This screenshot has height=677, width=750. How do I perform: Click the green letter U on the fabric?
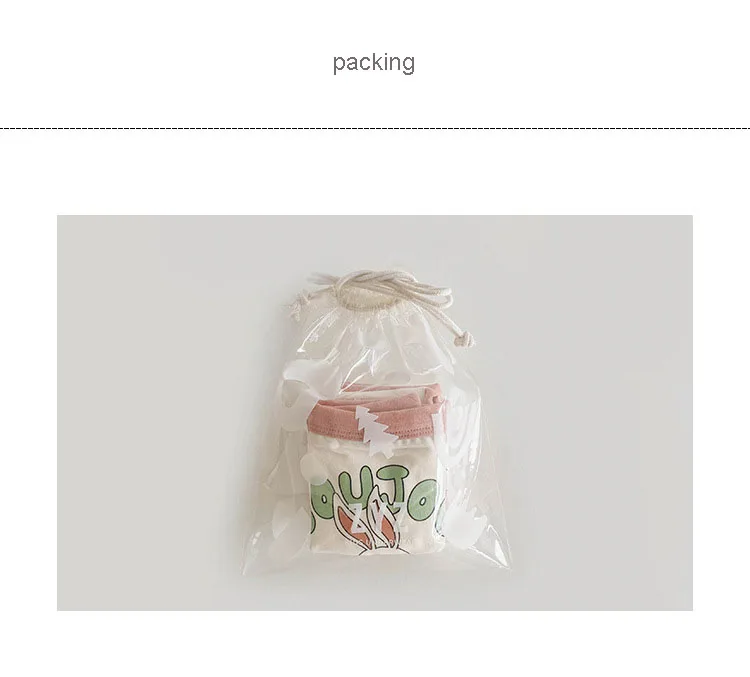358,486
